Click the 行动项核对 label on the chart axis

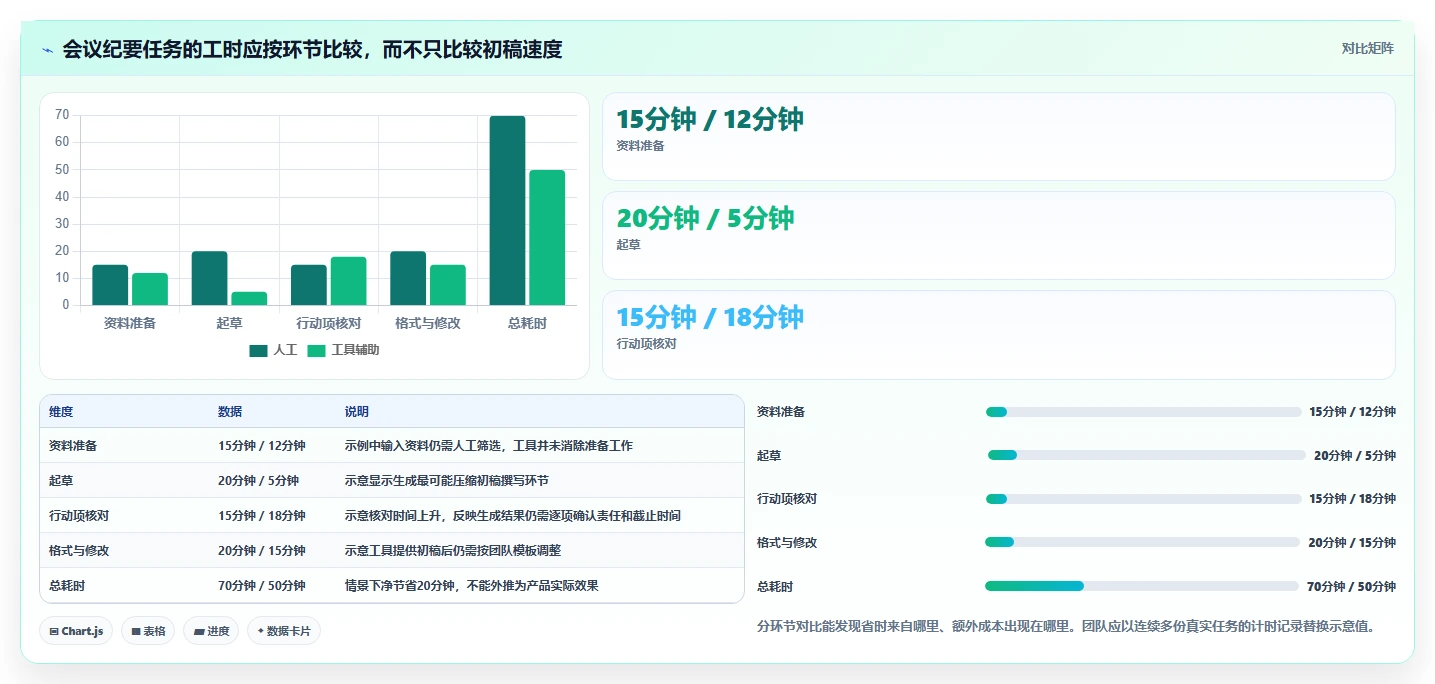tap(328, 324)
